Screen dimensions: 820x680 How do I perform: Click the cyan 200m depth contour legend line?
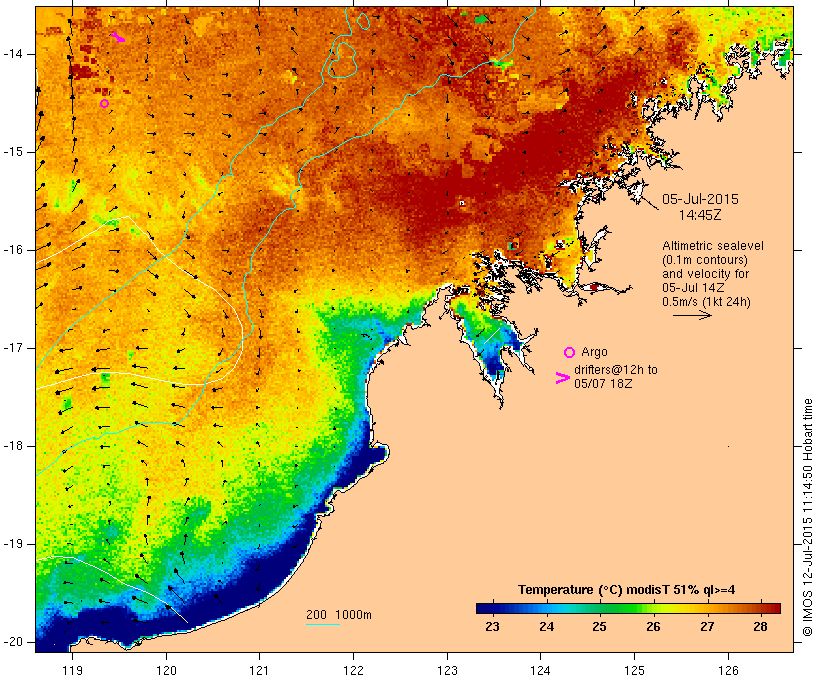(x=323, y=625)
